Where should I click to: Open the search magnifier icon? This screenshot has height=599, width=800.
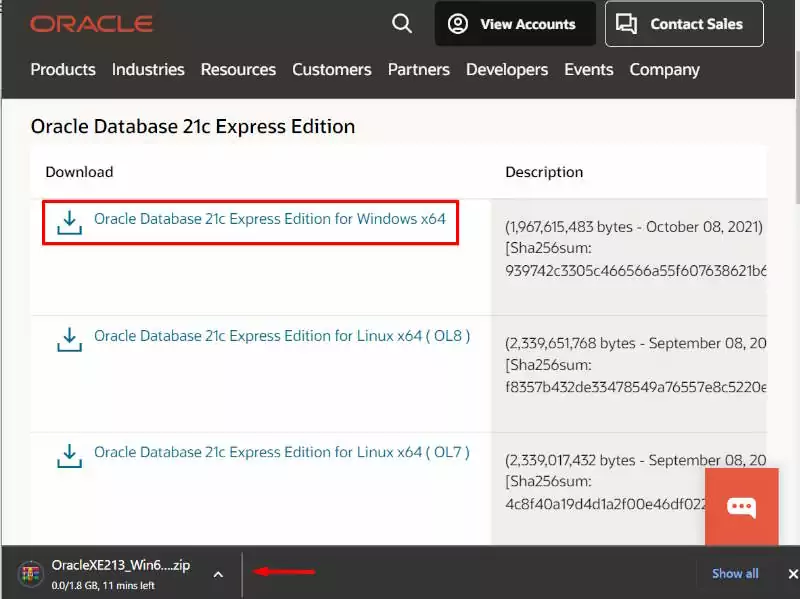pyautogui.click(x=402, y=23)
